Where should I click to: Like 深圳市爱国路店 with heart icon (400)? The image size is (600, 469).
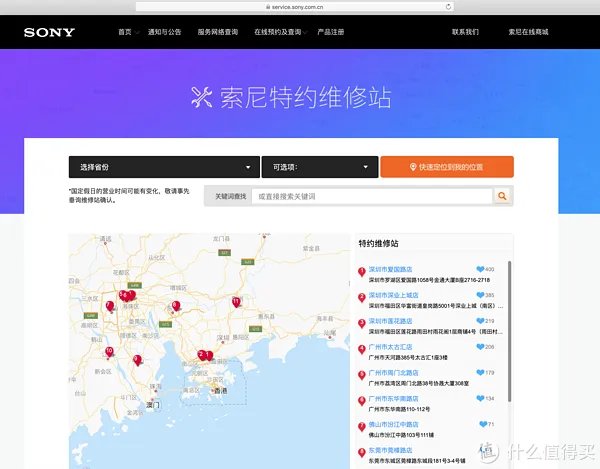[x=480, y=269]
